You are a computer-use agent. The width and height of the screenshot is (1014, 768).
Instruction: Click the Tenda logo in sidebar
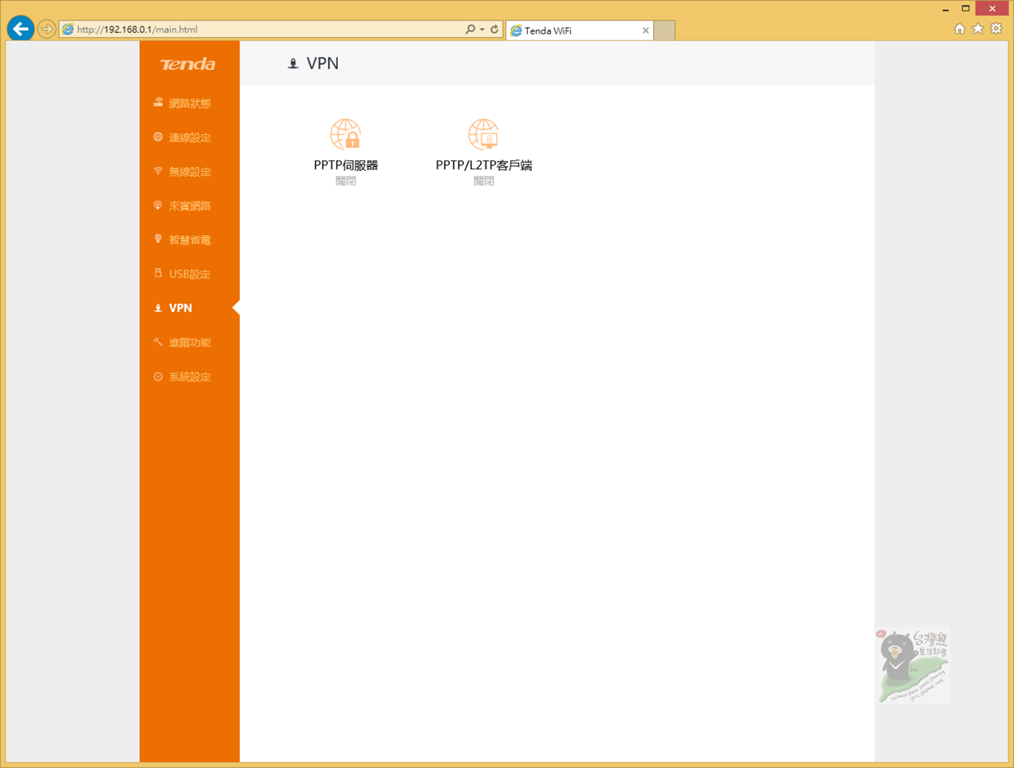[188, 64]
